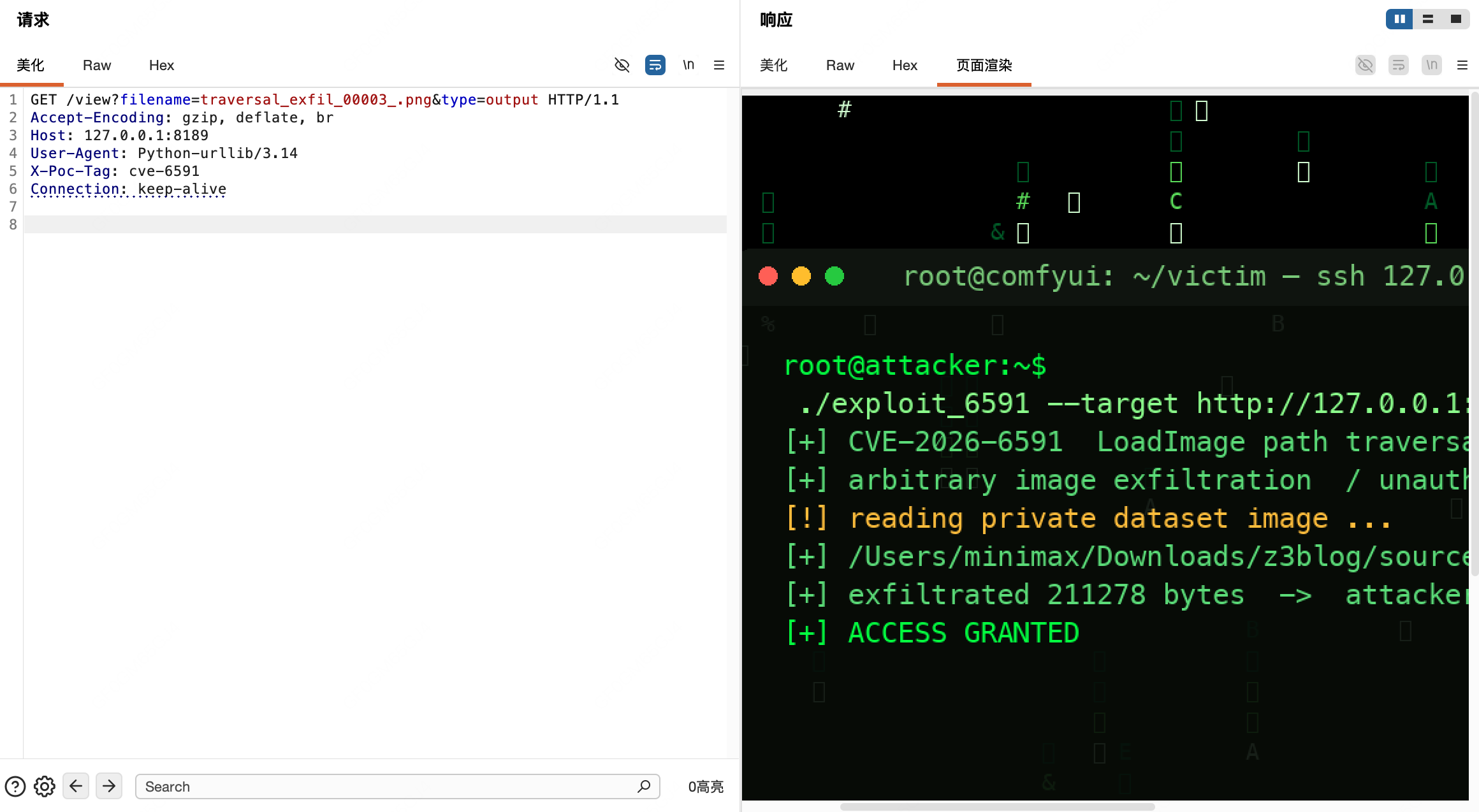Click the reading private dataset image line
This screenshot has height=812, width=1479.
click(1088, 518)
